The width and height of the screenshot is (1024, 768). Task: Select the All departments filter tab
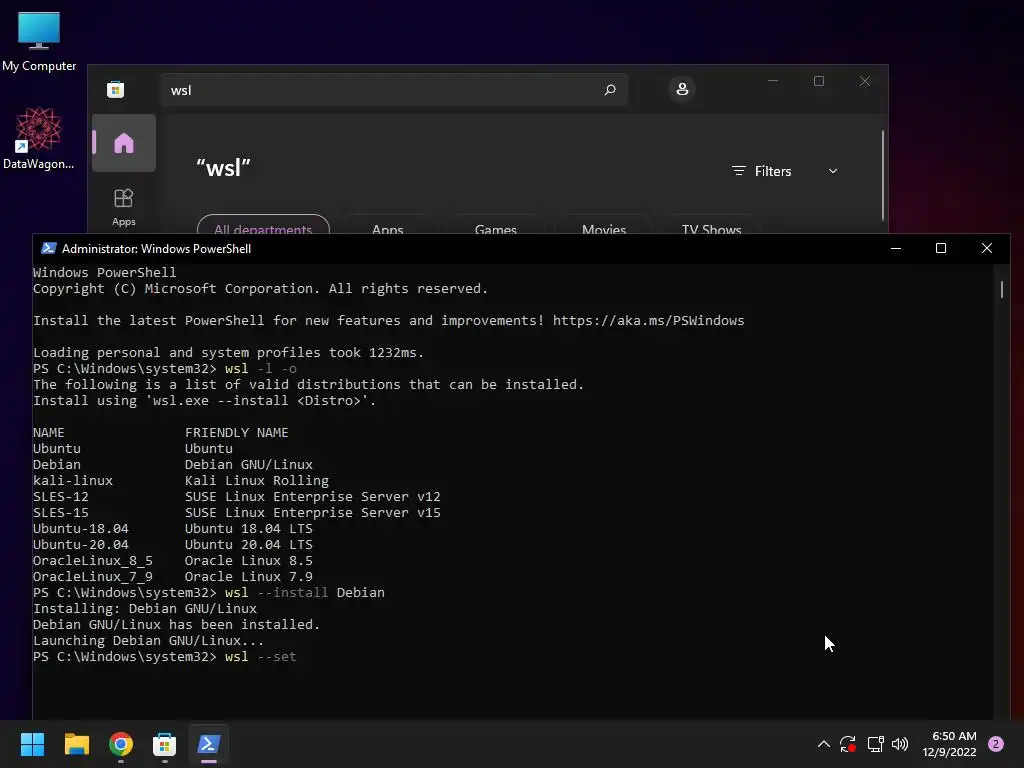point(263,225)
